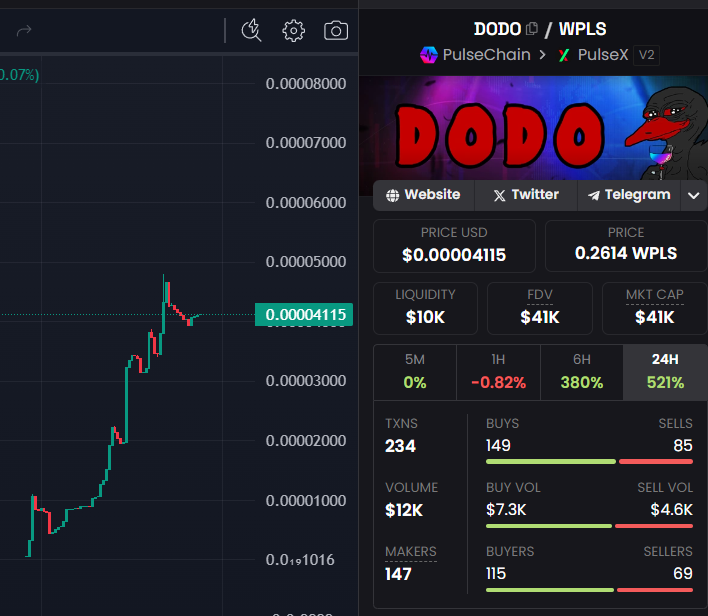Click the BUYERS 115 value
Screen dimensions: 708x616
496,574
